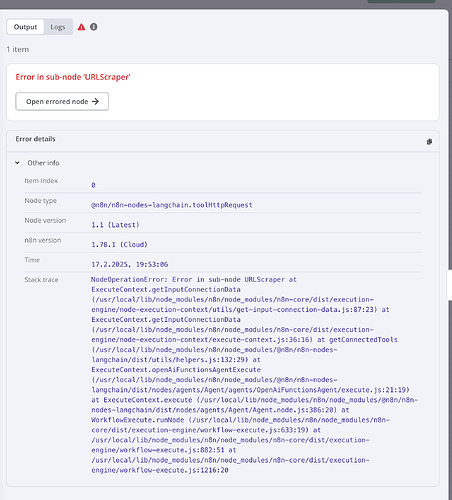This screenshot has height=500, width=452.
Task: Click the Stack trace text block
Action: click(x=254, y=375)
